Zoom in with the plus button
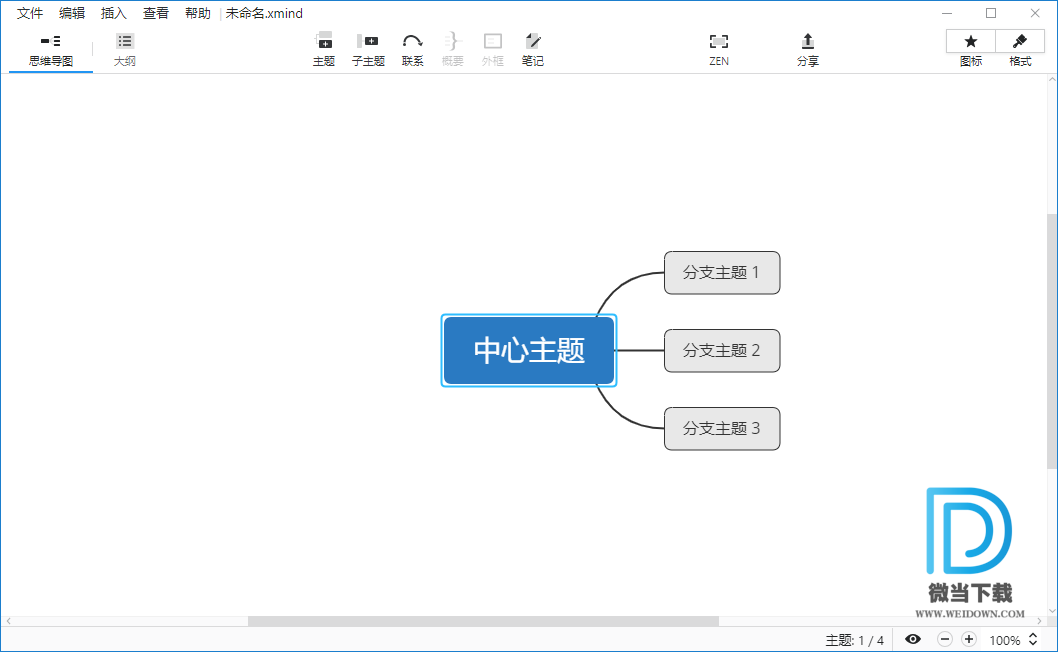 click(969, 639)
